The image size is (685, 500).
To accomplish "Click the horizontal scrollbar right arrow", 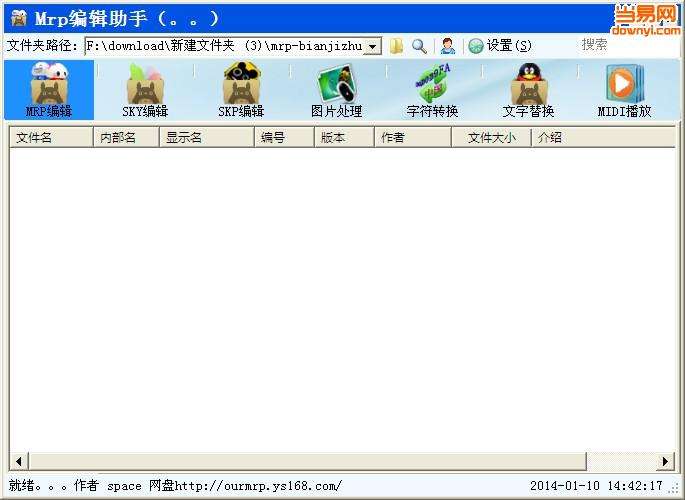I will (665, 461).
